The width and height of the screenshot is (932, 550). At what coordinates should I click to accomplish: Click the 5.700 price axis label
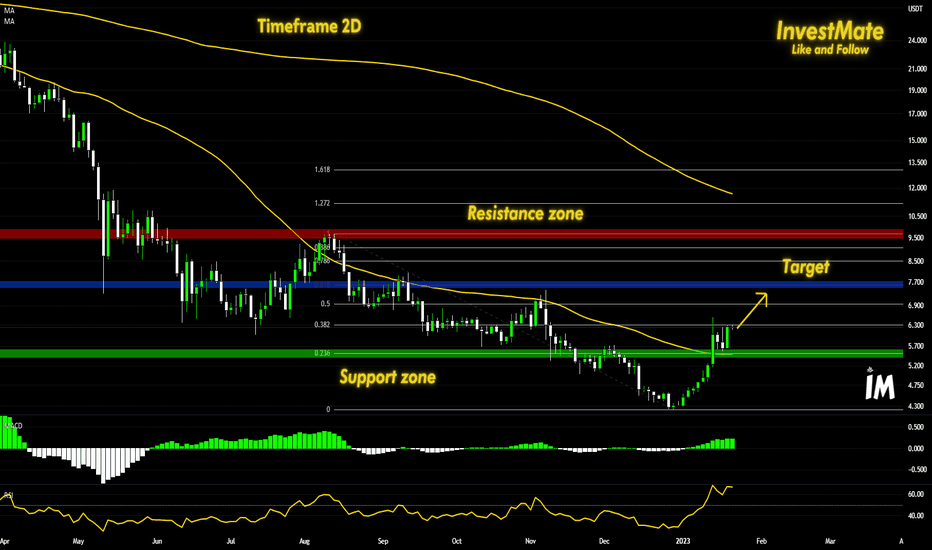916,346
